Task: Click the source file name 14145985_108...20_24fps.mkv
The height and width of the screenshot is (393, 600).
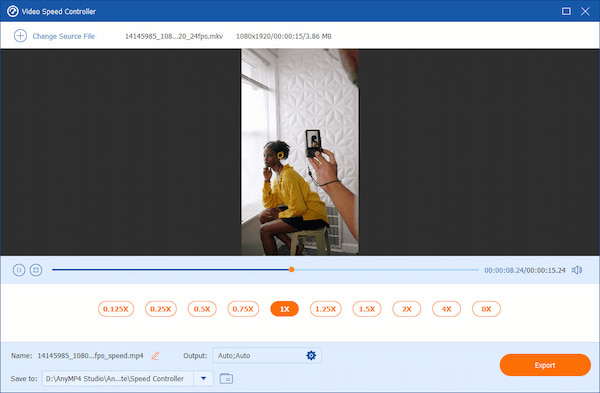Action: [x=174, y=36]
